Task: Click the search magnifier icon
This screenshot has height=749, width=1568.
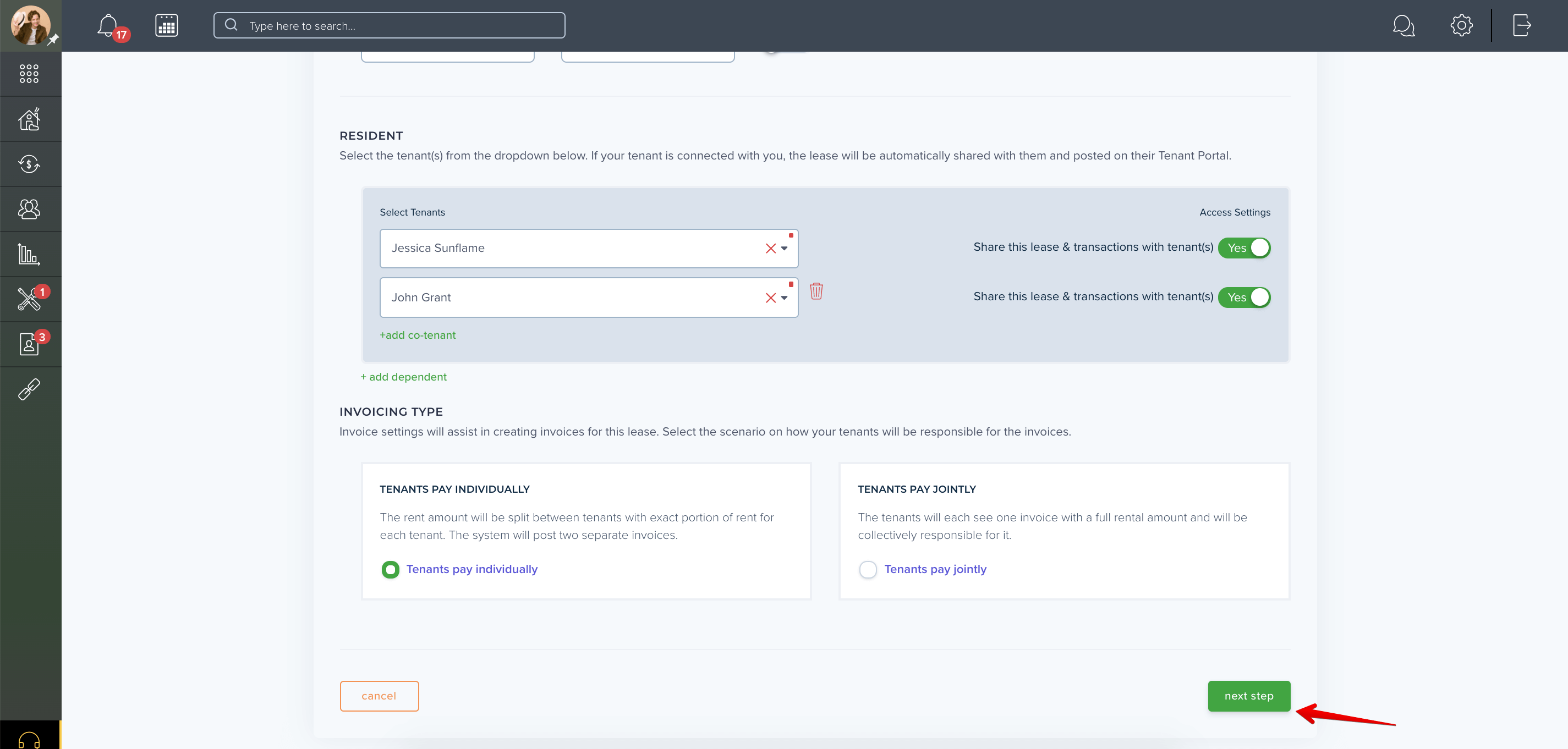Action: (x=231, y=25)
